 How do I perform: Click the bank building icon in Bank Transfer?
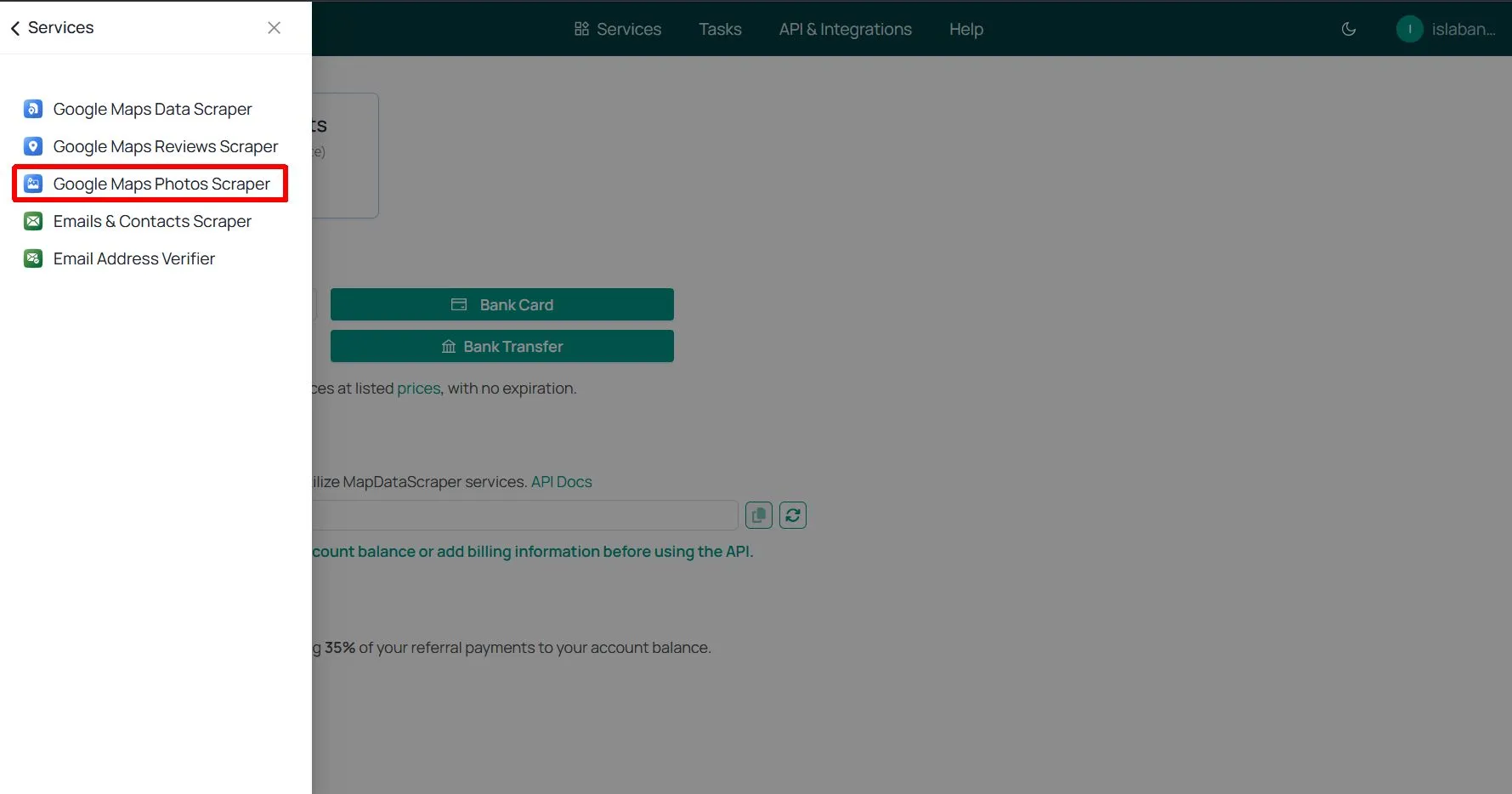(449, 347)
